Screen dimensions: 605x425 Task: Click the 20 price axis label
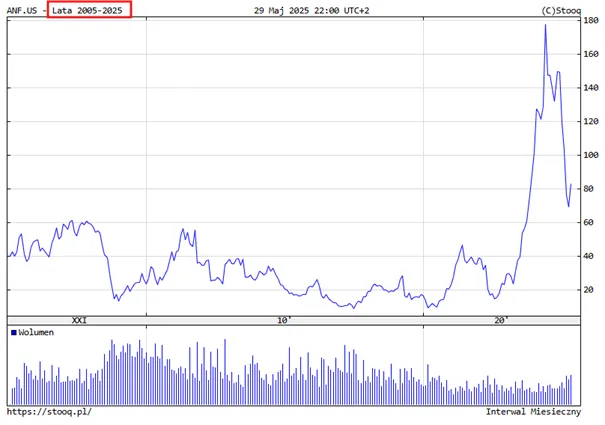click(588, 290)
